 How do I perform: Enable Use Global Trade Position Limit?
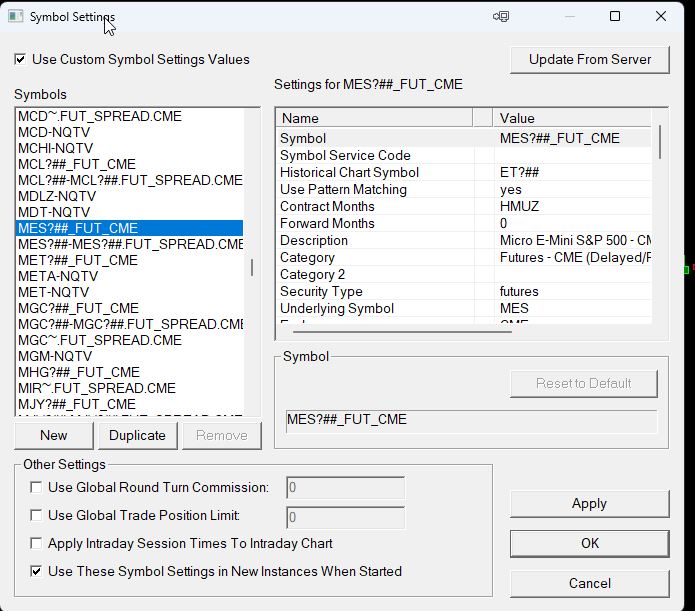click(x=36, y=515)
